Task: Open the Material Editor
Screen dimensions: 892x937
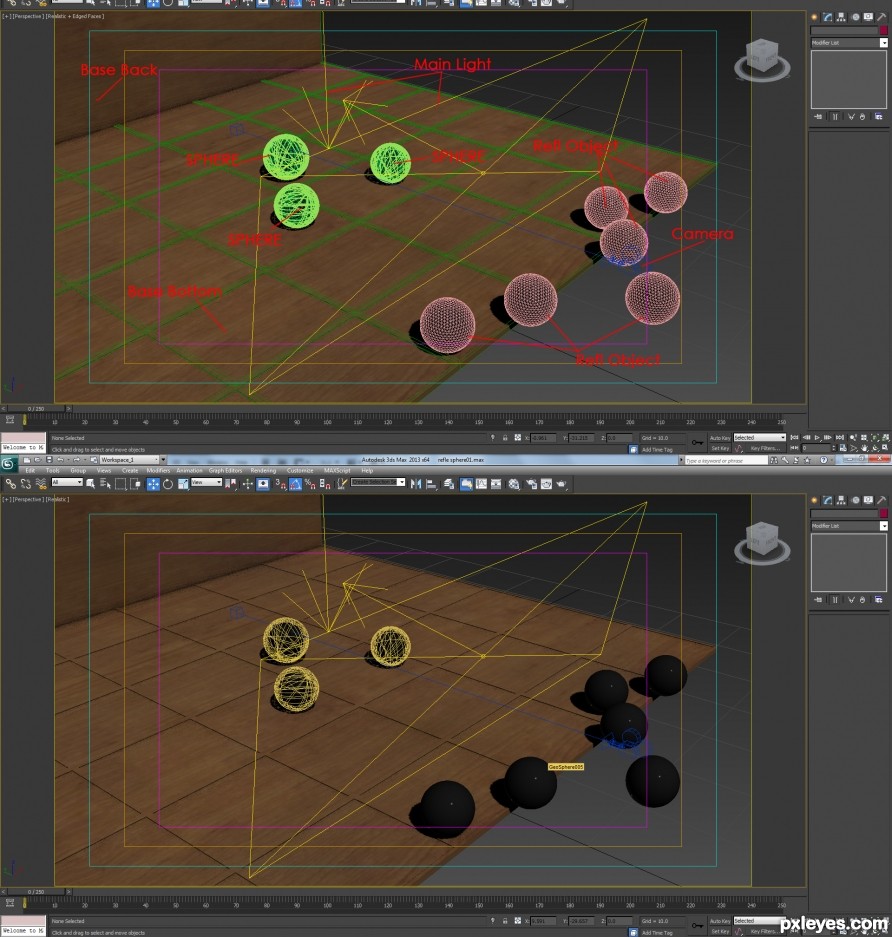Action: pos(513,483)
